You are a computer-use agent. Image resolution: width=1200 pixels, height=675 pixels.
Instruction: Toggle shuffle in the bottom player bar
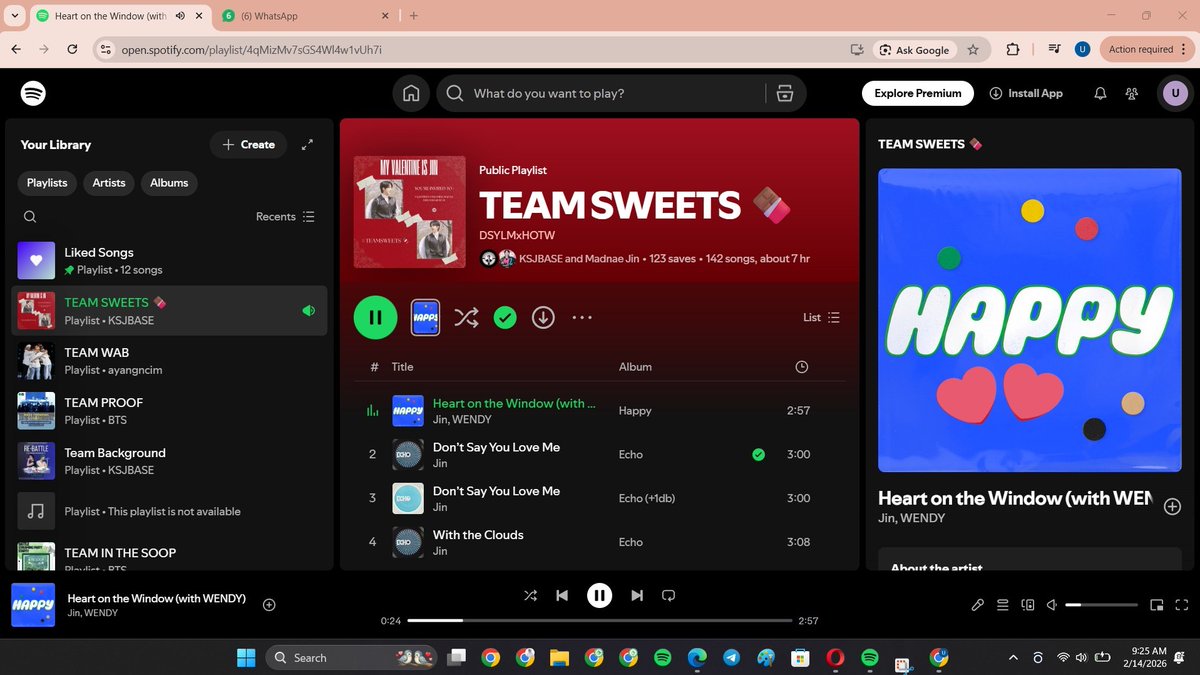pos(530,595)
